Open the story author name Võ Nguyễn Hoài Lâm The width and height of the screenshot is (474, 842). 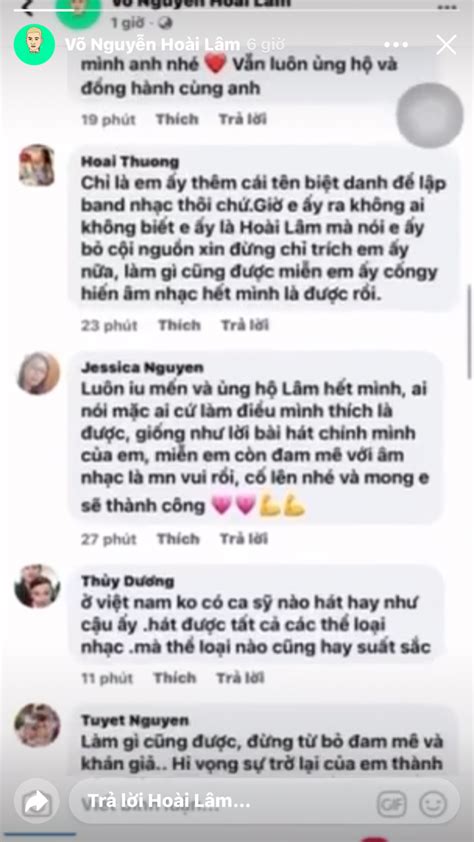coord(152,45)
